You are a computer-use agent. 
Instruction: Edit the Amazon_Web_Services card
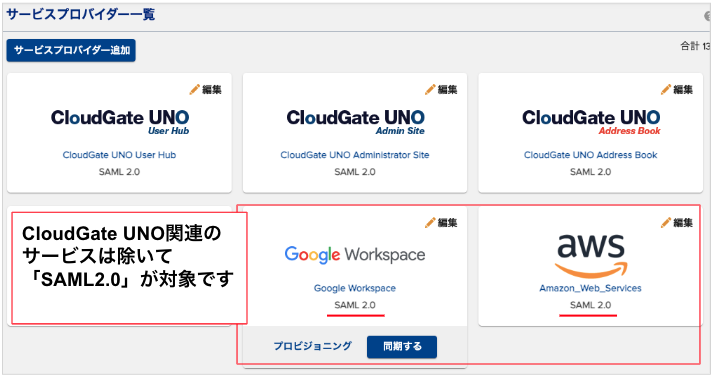(677, 223)
